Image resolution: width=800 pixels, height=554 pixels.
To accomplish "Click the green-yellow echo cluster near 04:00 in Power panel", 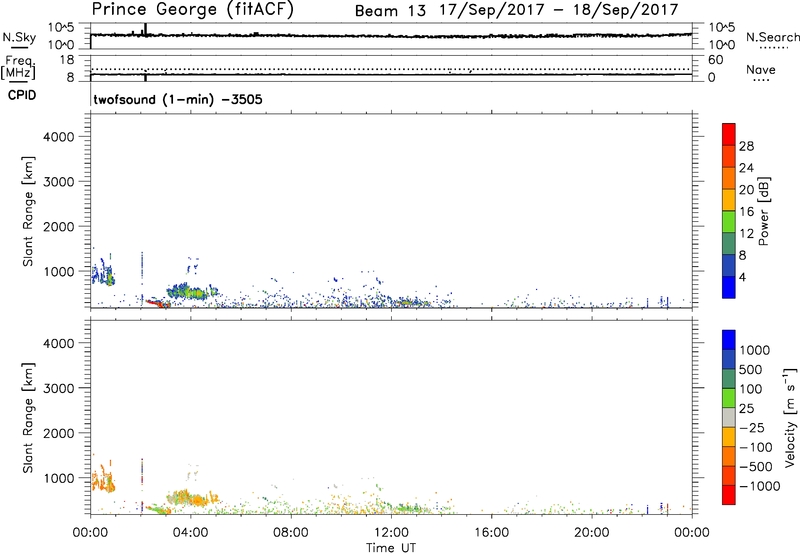I will 193,292.
